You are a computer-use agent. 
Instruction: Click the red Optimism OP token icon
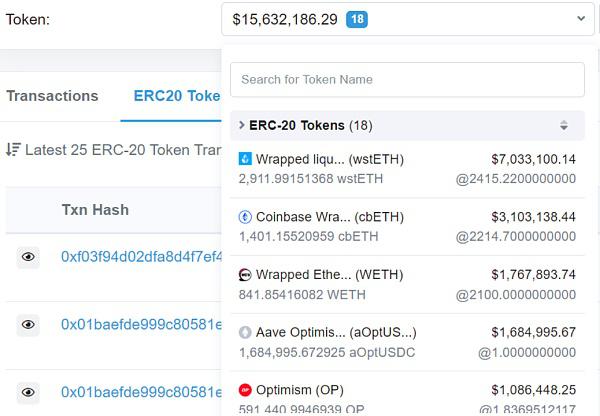coord(245,390)
